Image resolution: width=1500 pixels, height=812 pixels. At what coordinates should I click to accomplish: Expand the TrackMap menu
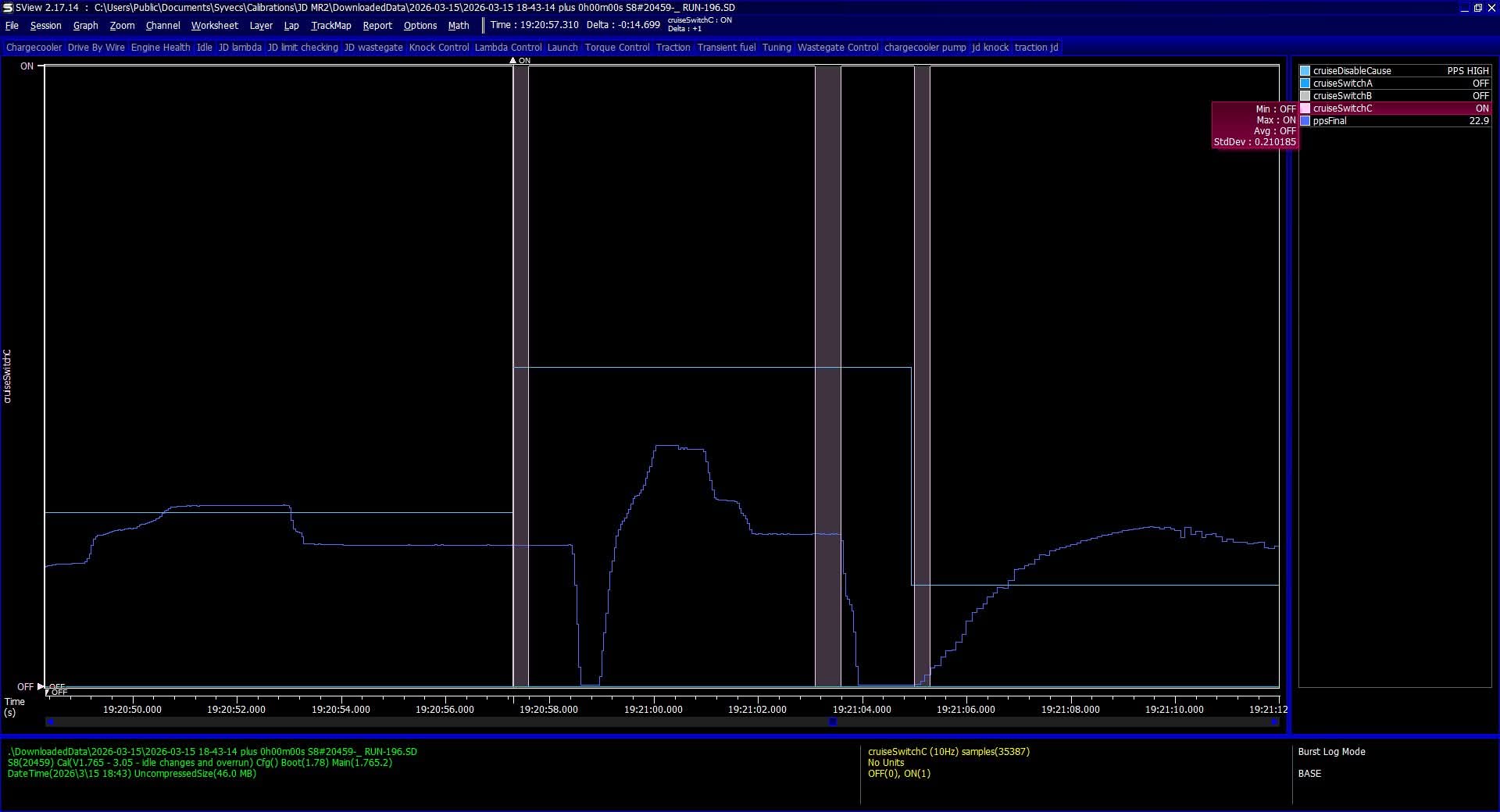coord(331,26)
